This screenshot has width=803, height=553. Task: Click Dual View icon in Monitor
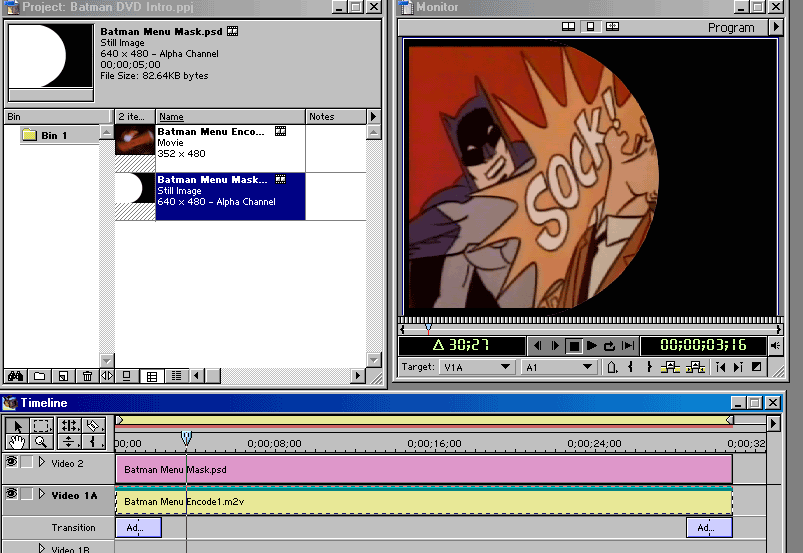click(x=568, y=27)
